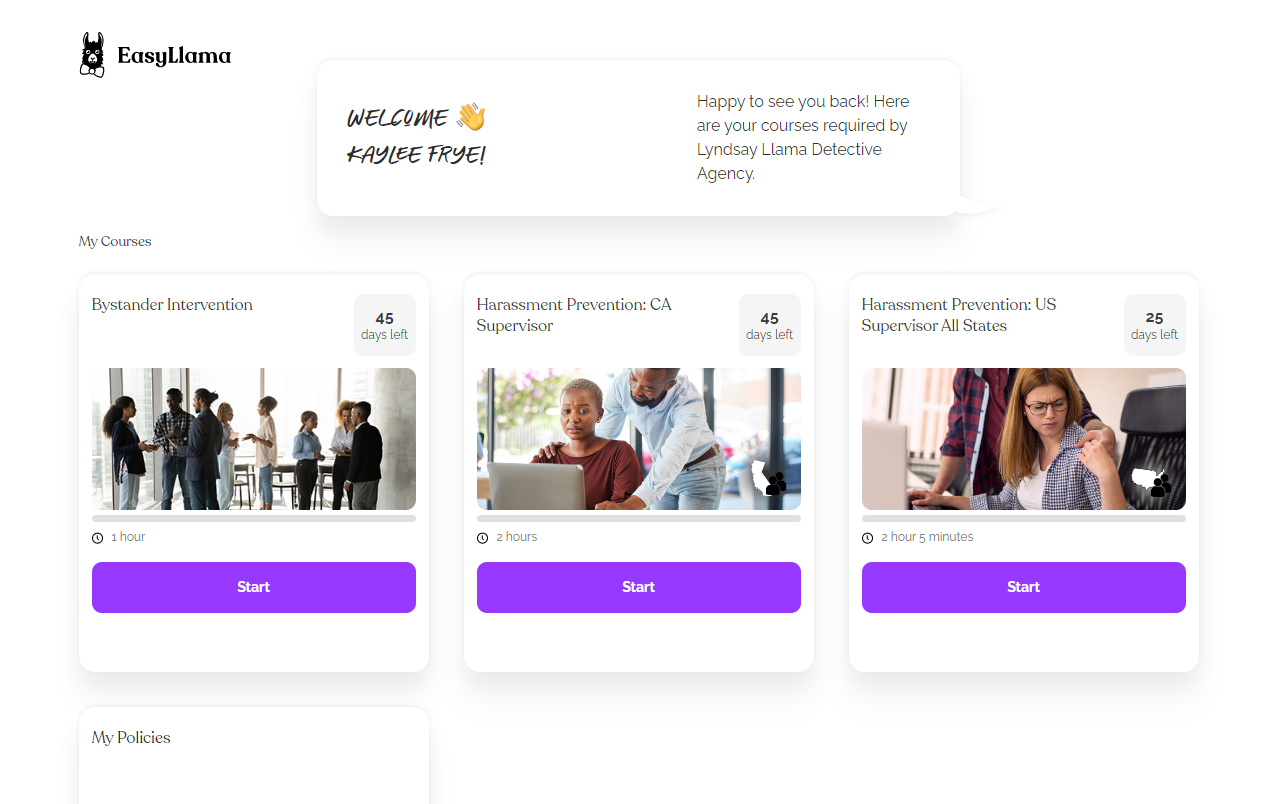Click California state badge on CA Supervisor image

[769, 477]
